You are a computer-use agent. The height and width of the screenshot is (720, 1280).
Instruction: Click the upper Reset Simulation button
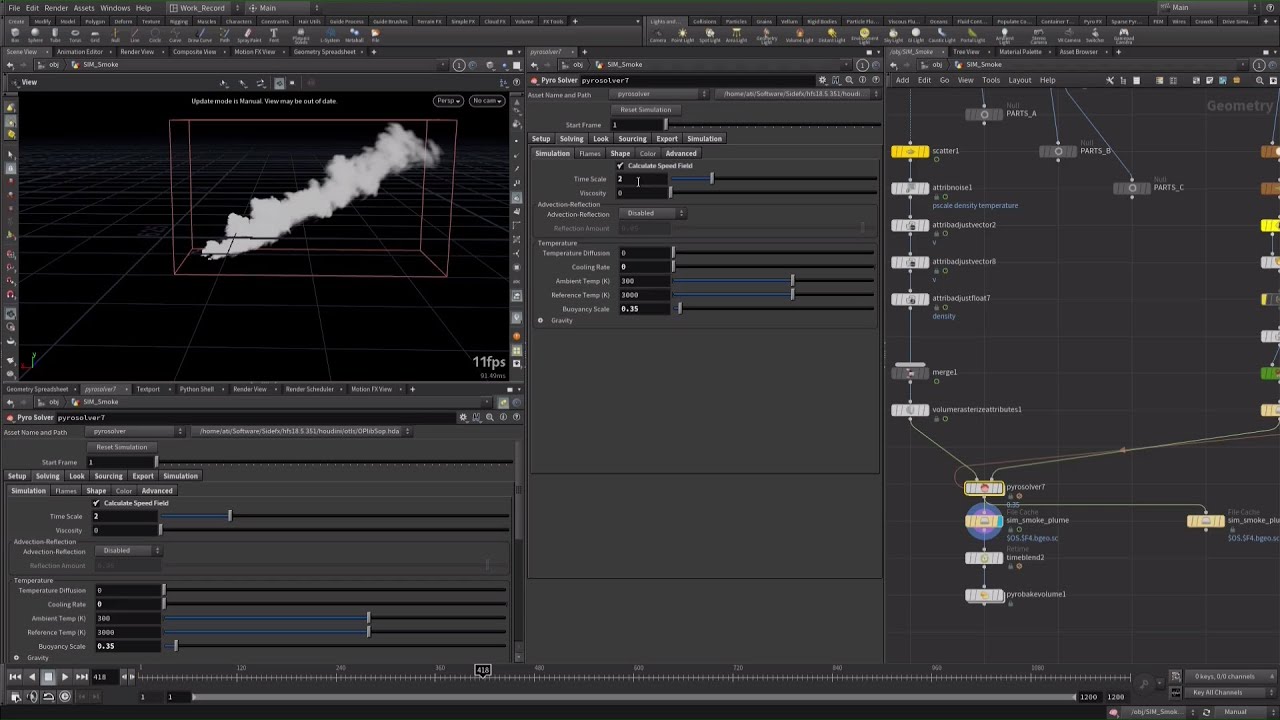pos(645,110)
